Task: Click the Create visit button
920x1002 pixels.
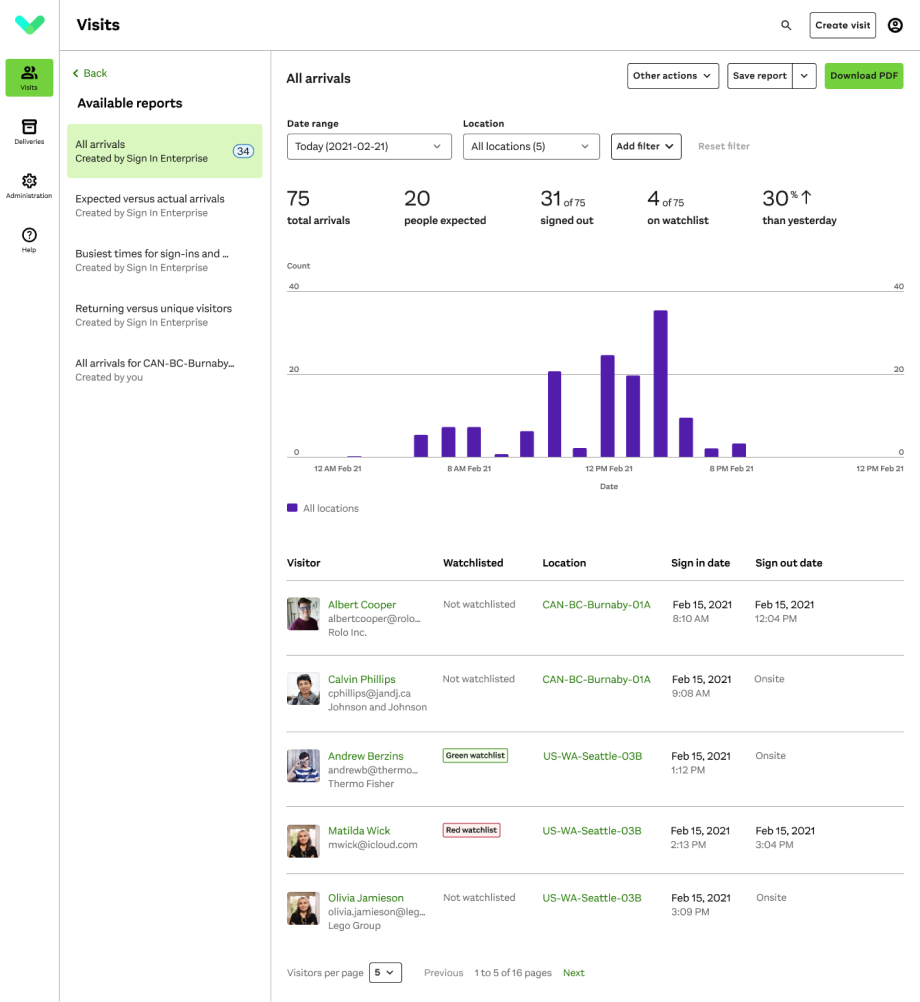Action: pos(842,25)
